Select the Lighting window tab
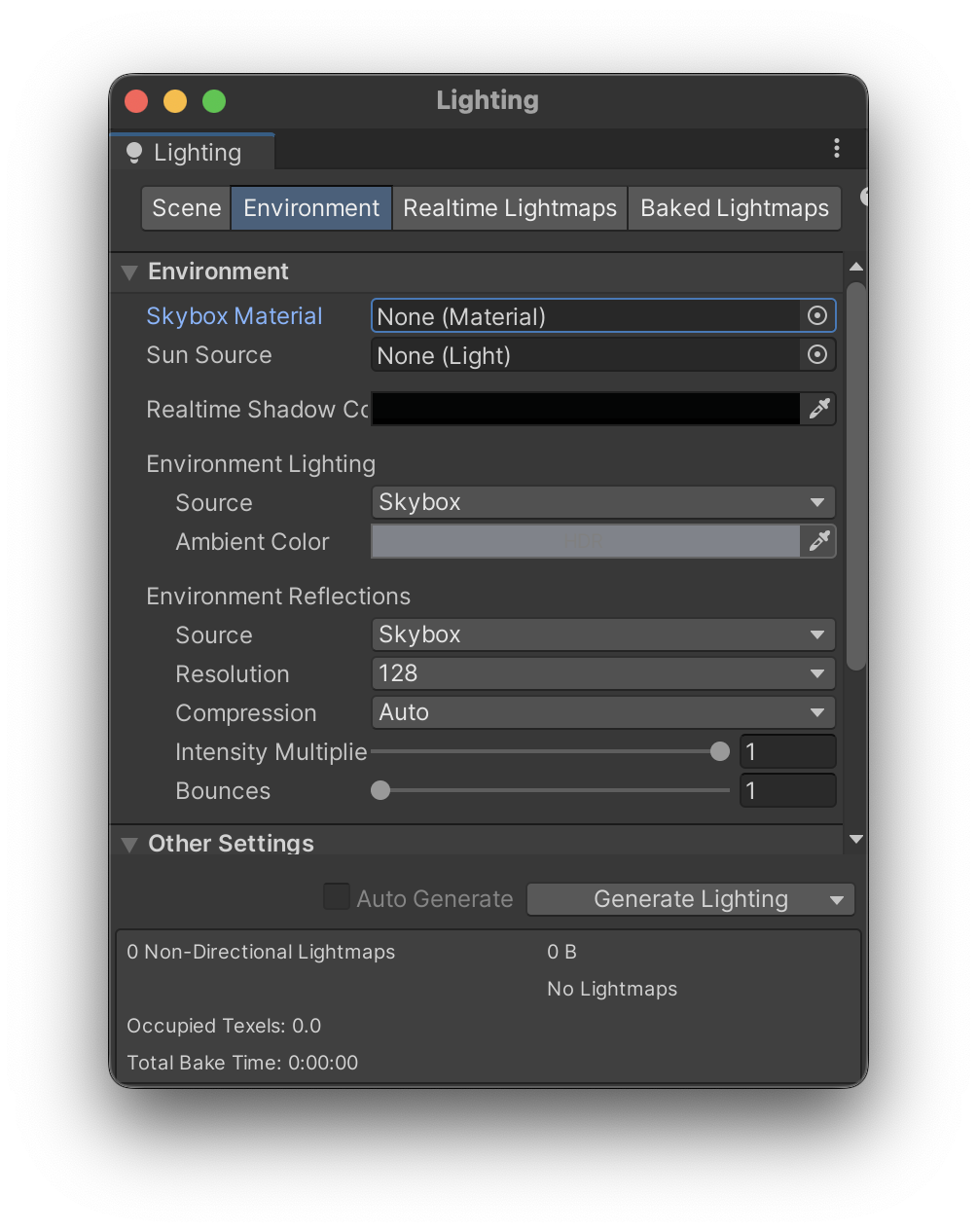The height and width of the screenshot is (1232, 977). [x=193, y=152]
